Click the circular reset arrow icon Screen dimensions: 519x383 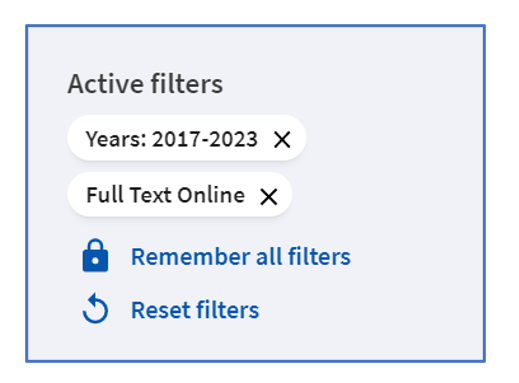95,308
